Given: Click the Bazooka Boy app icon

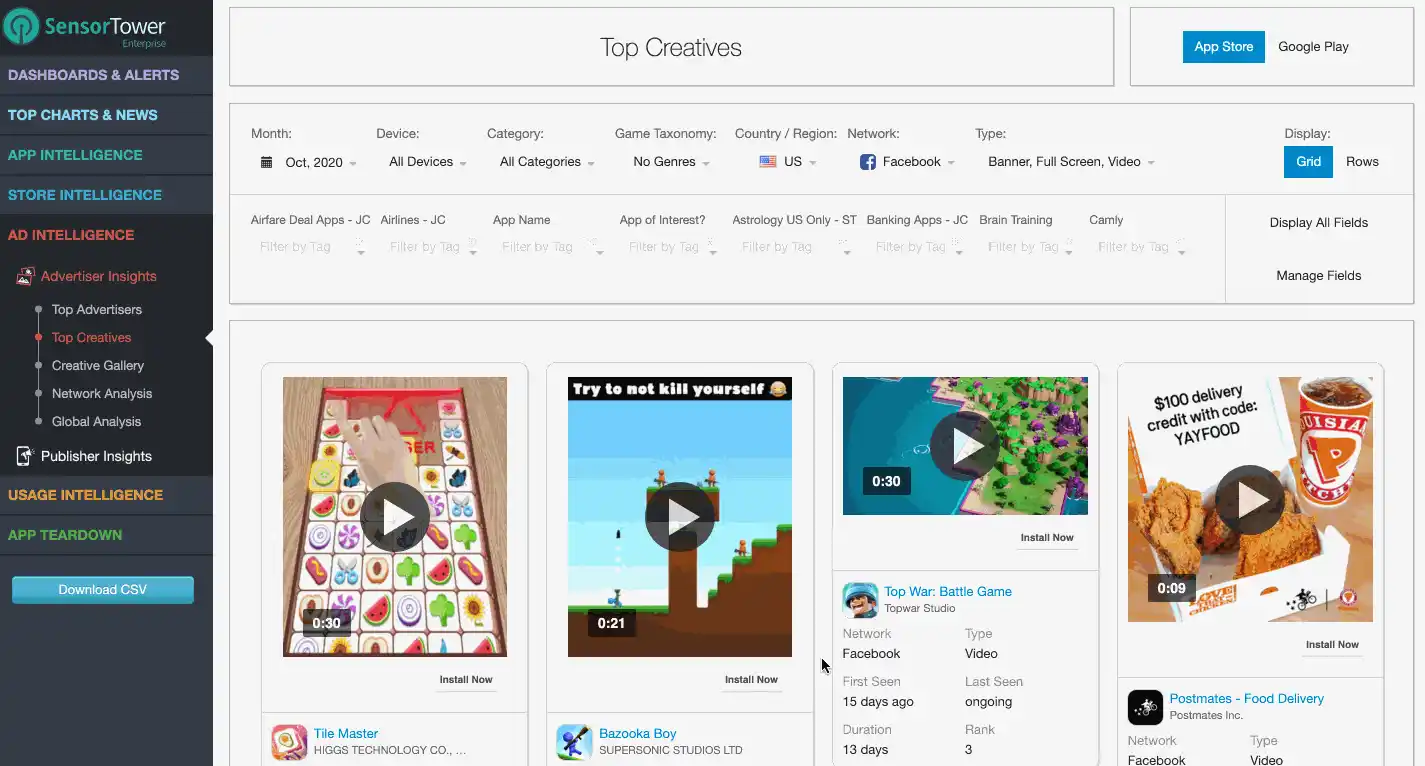Looking at the screenshot, I should coord(574,742).
